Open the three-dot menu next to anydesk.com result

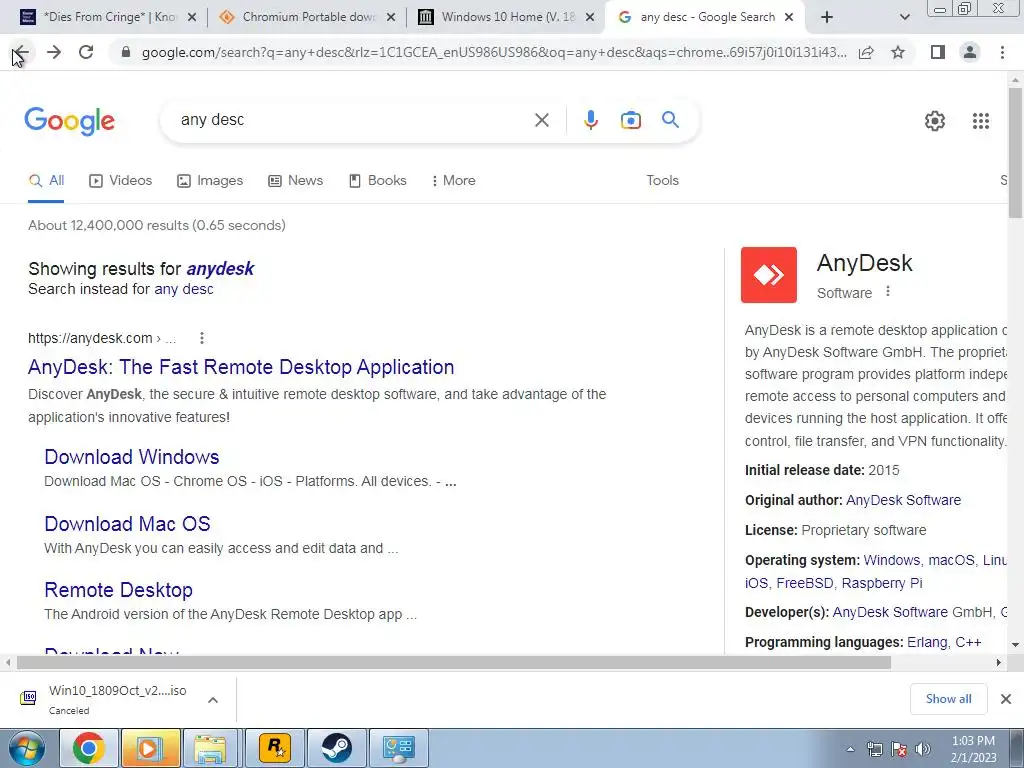point(202,338)
